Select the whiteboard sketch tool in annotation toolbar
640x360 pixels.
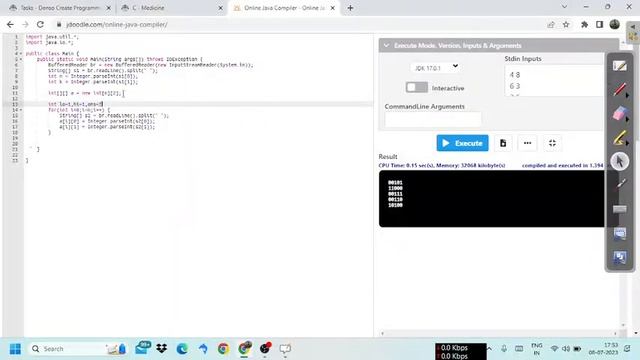[620, 66]
